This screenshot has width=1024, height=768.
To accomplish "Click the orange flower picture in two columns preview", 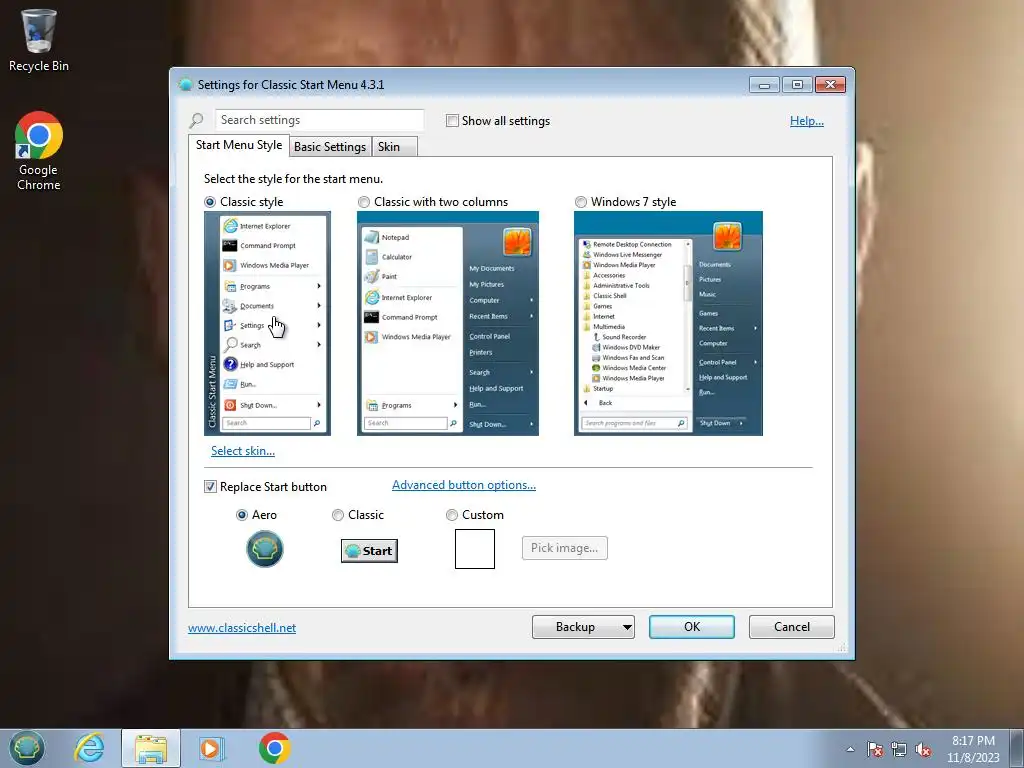I will 517,241.
